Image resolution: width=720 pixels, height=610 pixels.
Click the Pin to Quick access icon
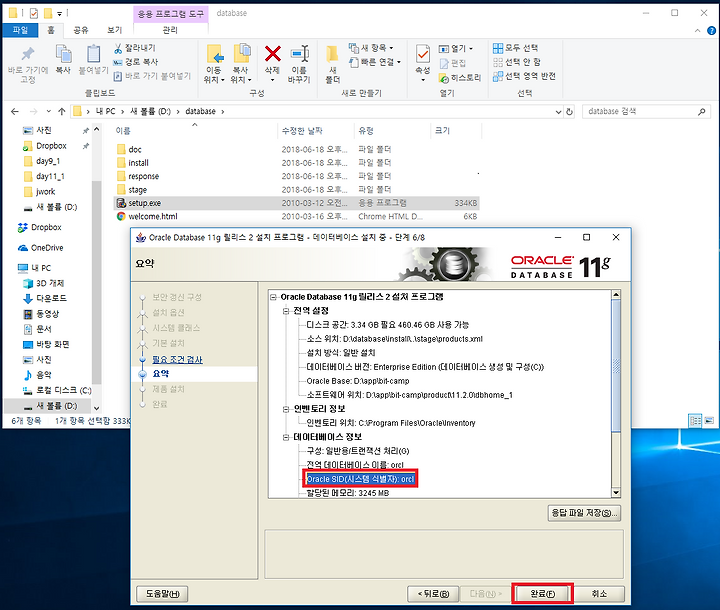coord(28,54)
